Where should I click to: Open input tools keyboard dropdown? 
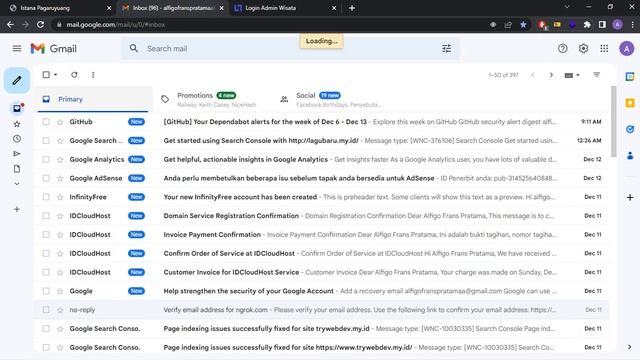(571, 75)
